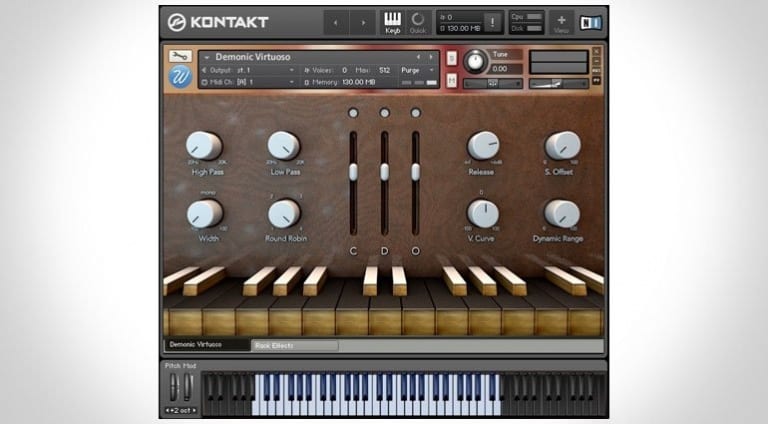This screenshot has width=768, height=424.
Task: Shift keyboard octave up arrow
Action: pyautogui.click(x=194, y=411)
